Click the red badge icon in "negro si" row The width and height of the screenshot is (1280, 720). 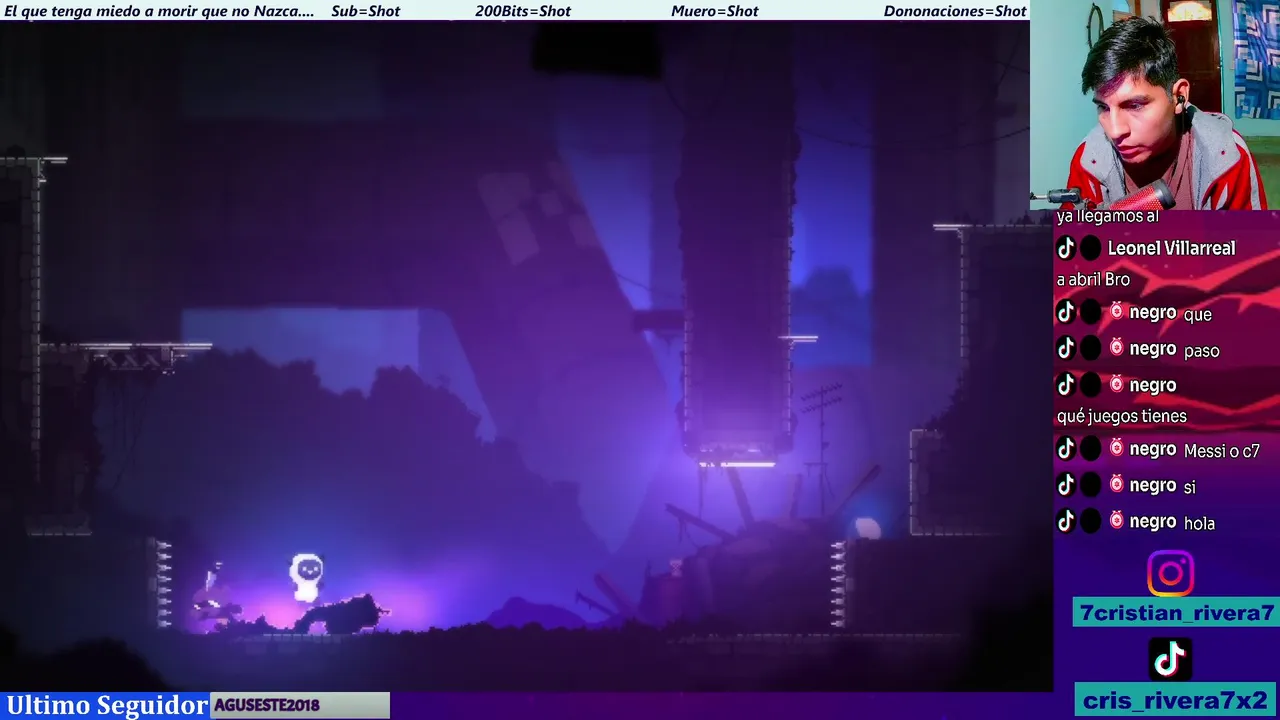pos(1116,485)
